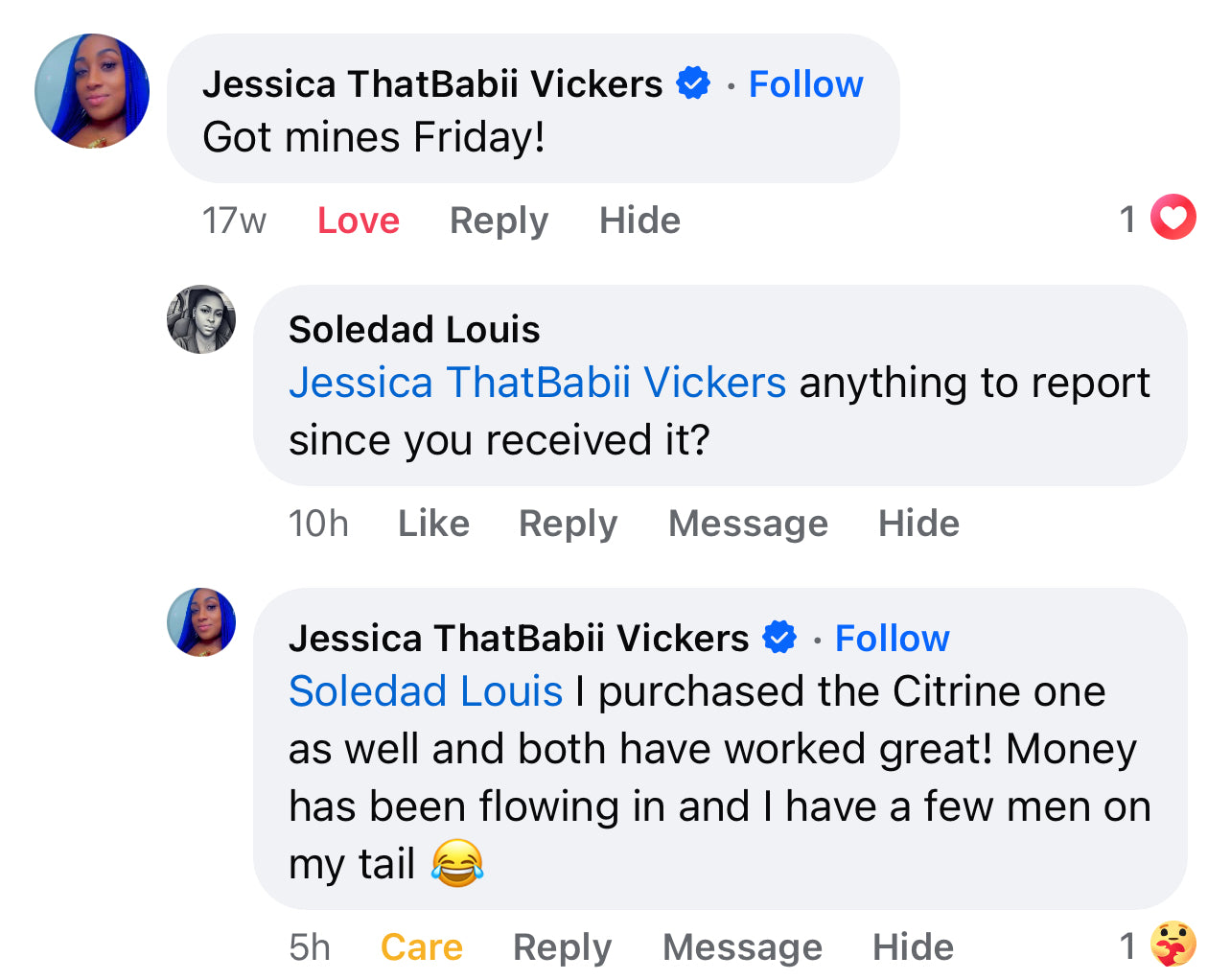Hide Soledad Louis's comment
The image size is (1231, 980).
(x=918, y=524)
